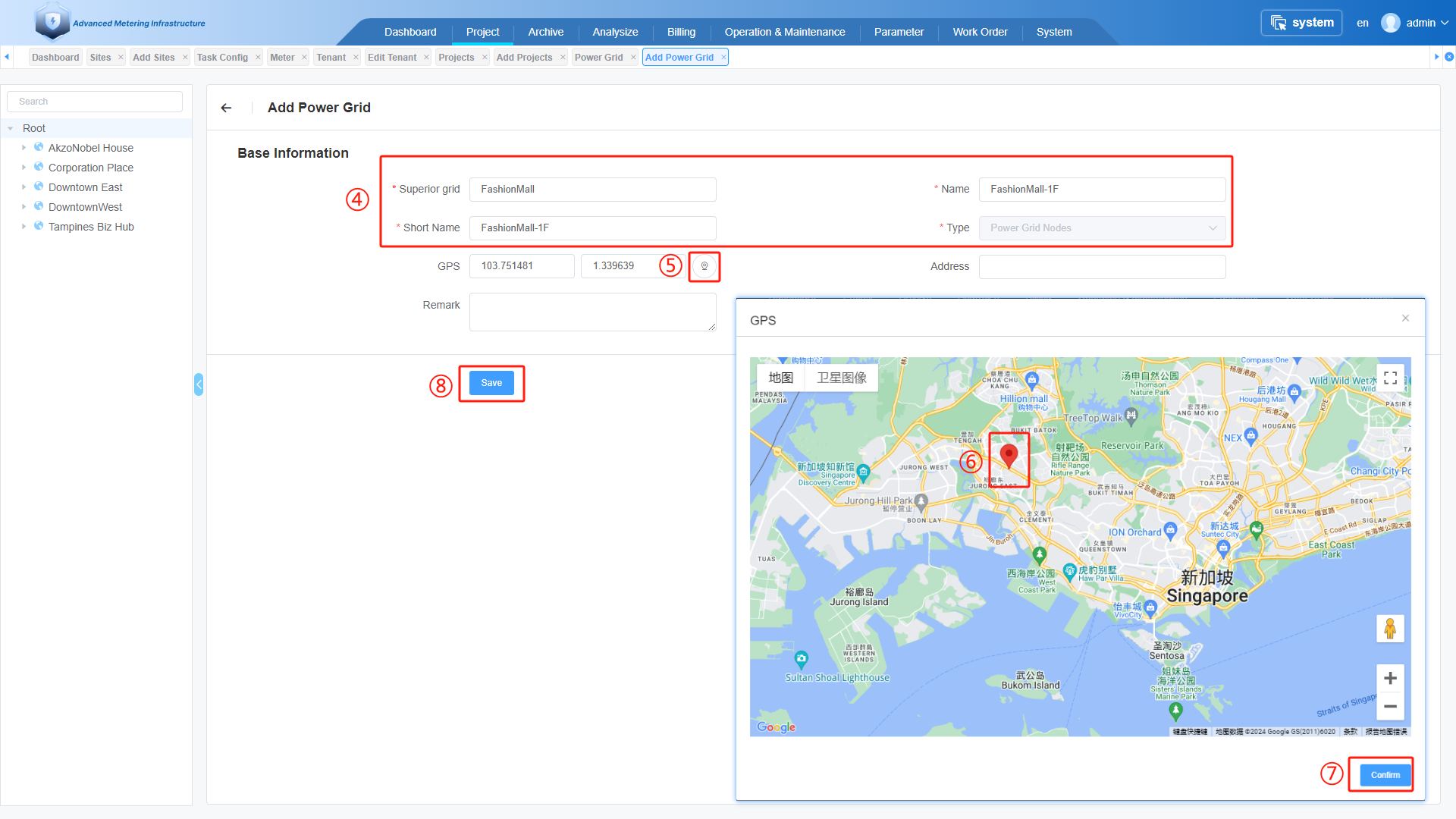This screenshot has height=819, width=1456.
Task: Click the red location marker on the map
Action: coord(1009,456)
